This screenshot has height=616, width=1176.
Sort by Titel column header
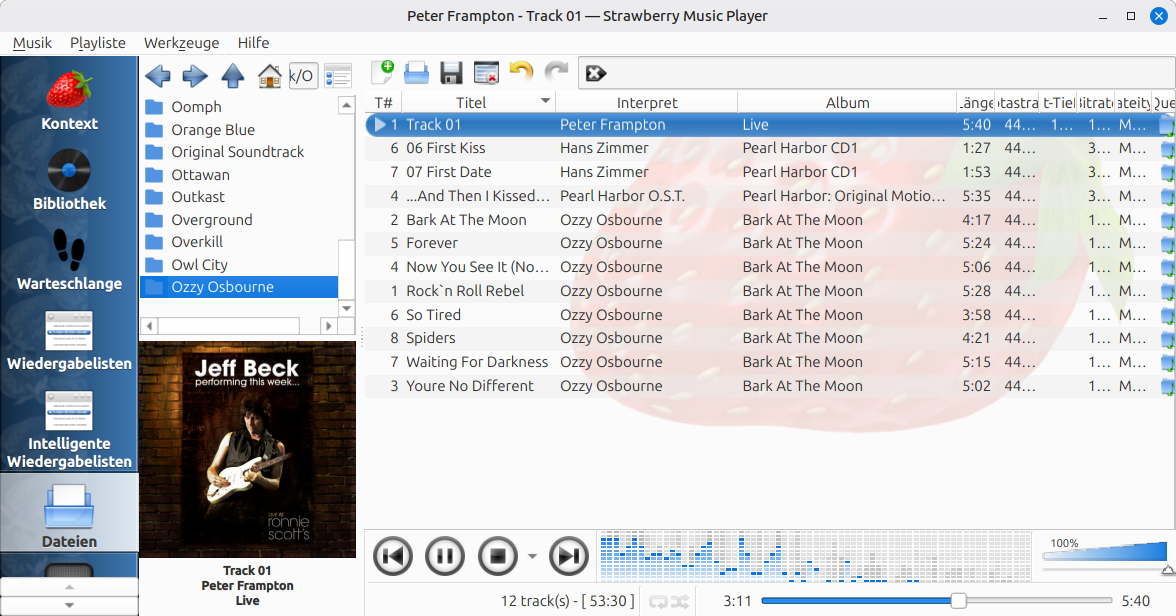pyautogui.click(x=479, y=103)
